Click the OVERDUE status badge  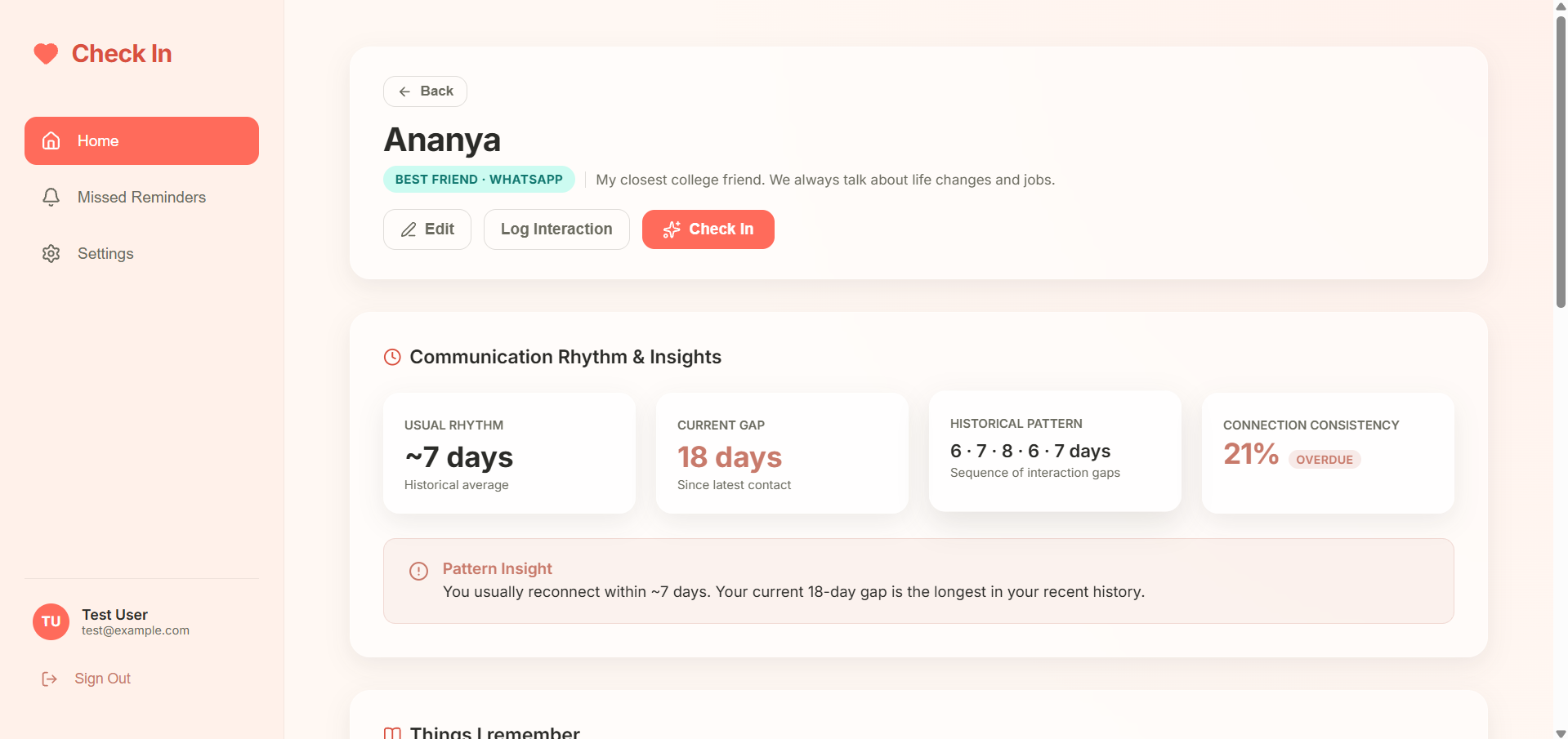click(x=1325, y=460)
